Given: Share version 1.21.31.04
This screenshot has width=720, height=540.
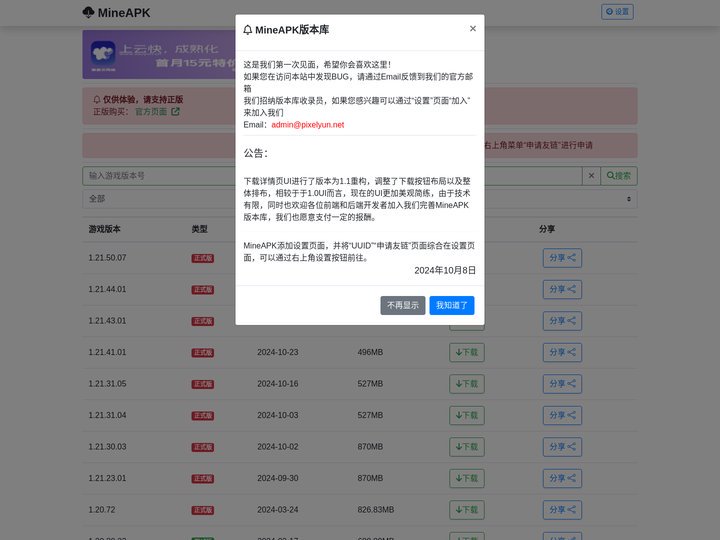Looking at the screenshot, I should click(562, 415).
